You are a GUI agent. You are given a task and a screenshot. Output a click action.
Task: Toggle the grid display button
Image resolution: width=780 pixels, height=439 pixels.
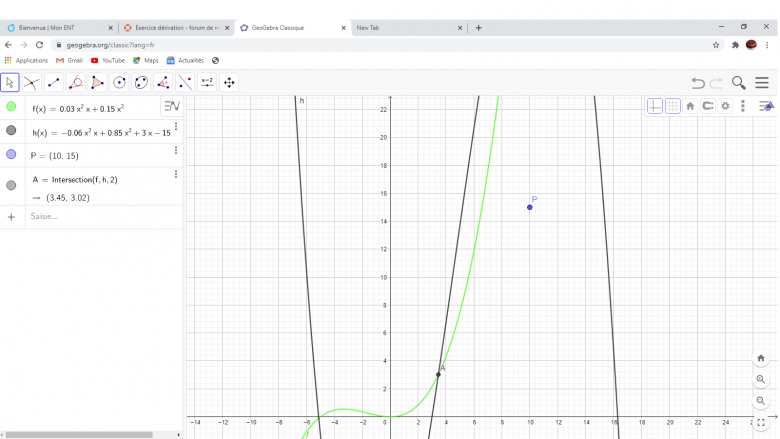673,106
